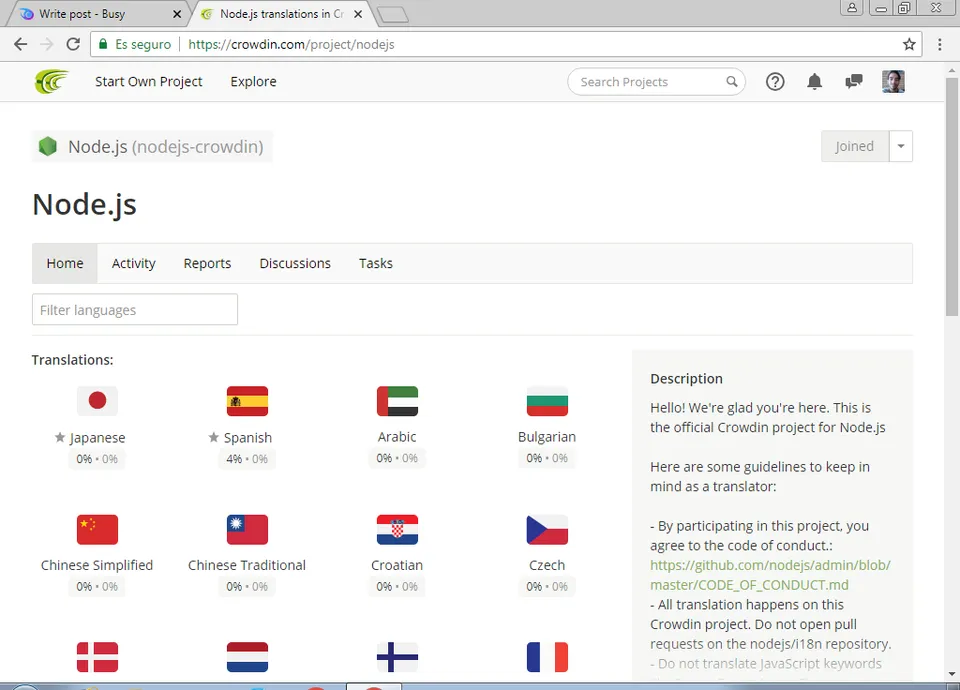The image size is (960, 690).
Task: Open the messages chat icon
Action: coord(853,81)
